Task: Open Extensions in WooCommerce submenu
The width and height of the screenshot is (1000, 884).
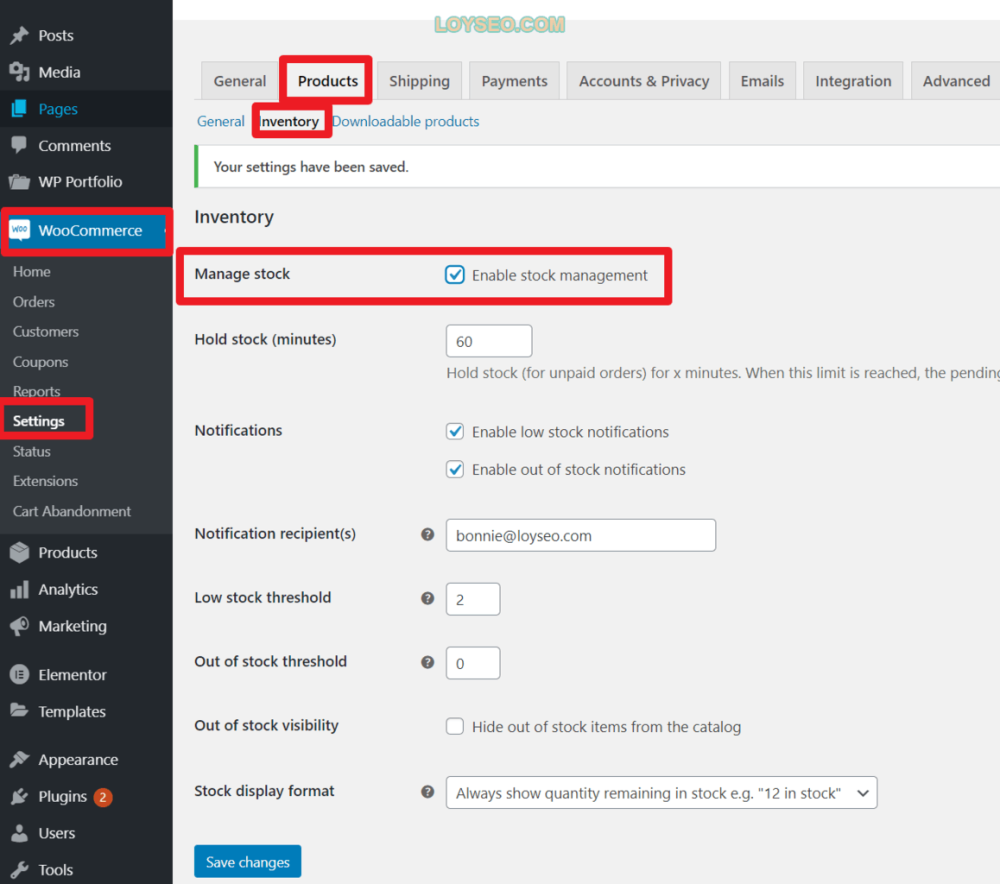Action: pyautogui.click(x=45, y=481)
